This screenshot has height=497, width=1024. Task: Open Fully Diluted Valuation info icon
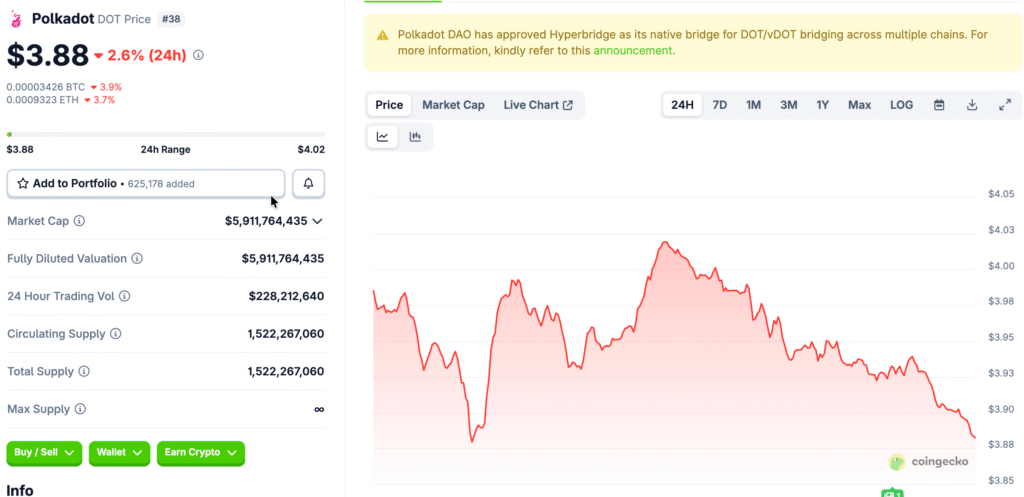point(137,259)
